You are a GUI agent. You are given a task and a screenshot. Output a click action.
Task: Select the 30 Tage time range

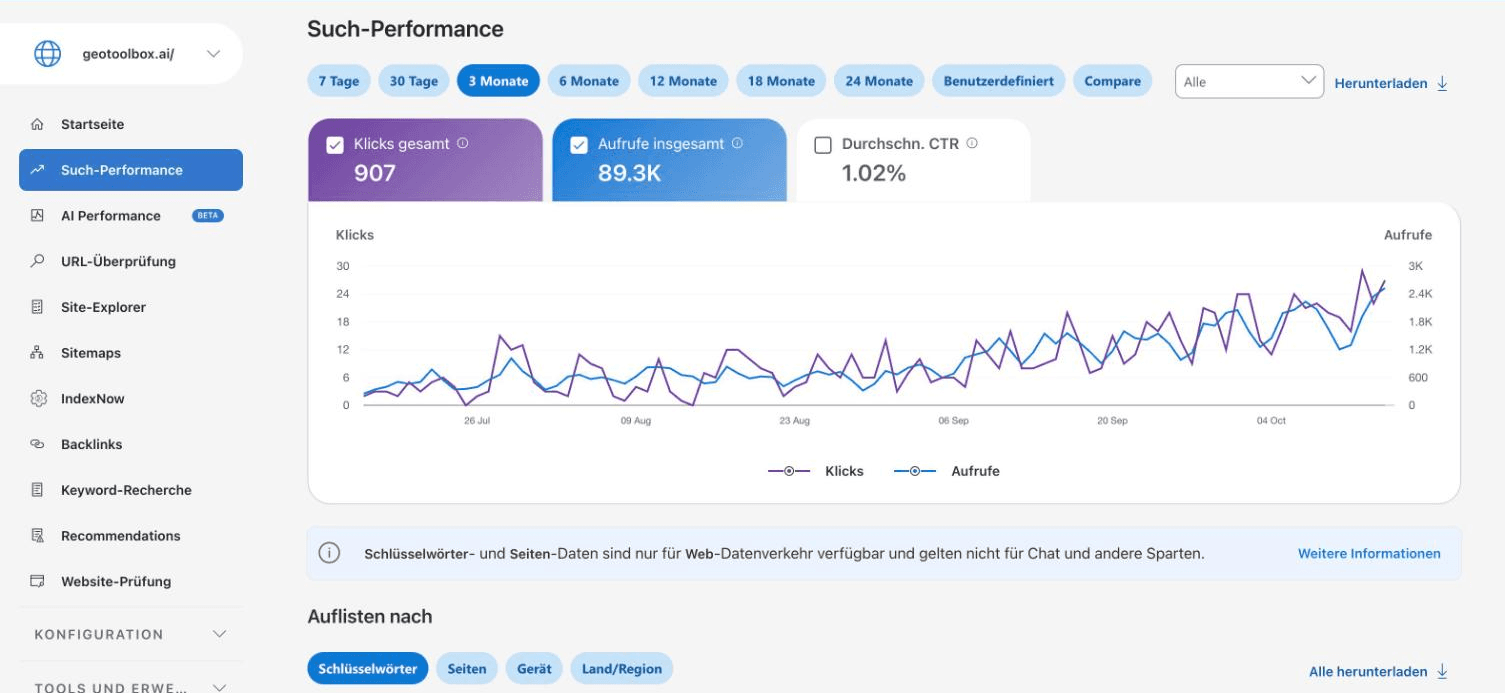(x=414, y=81)
